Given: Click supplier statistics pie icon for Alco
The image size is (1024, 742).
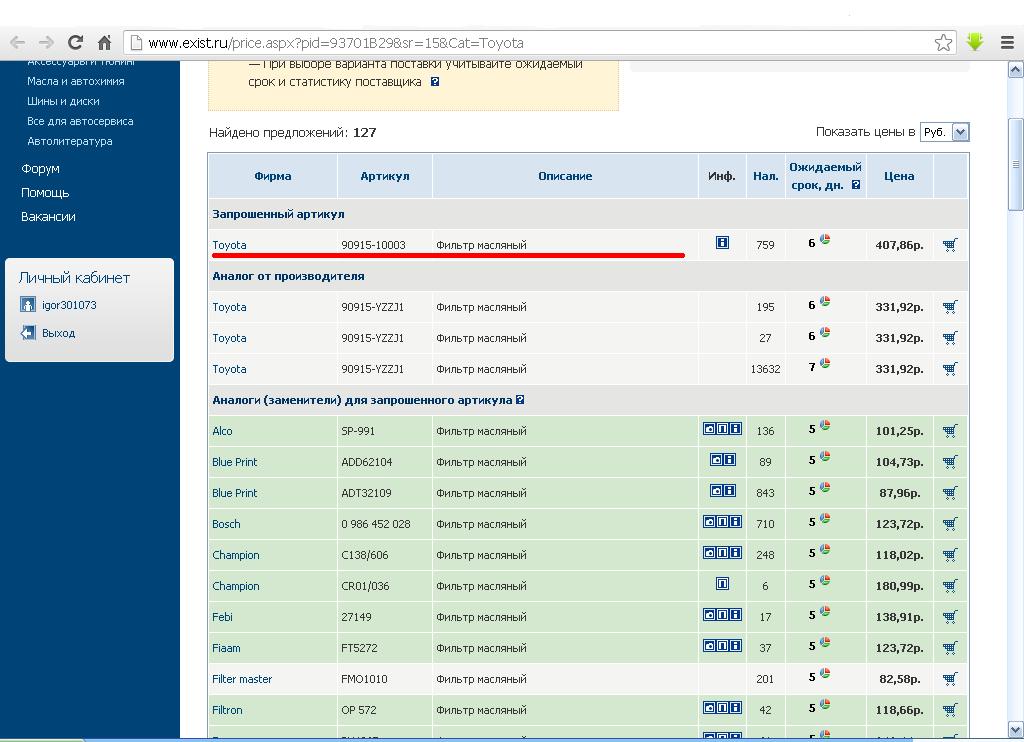Looking at the screenshot, I should click(825, 425).
